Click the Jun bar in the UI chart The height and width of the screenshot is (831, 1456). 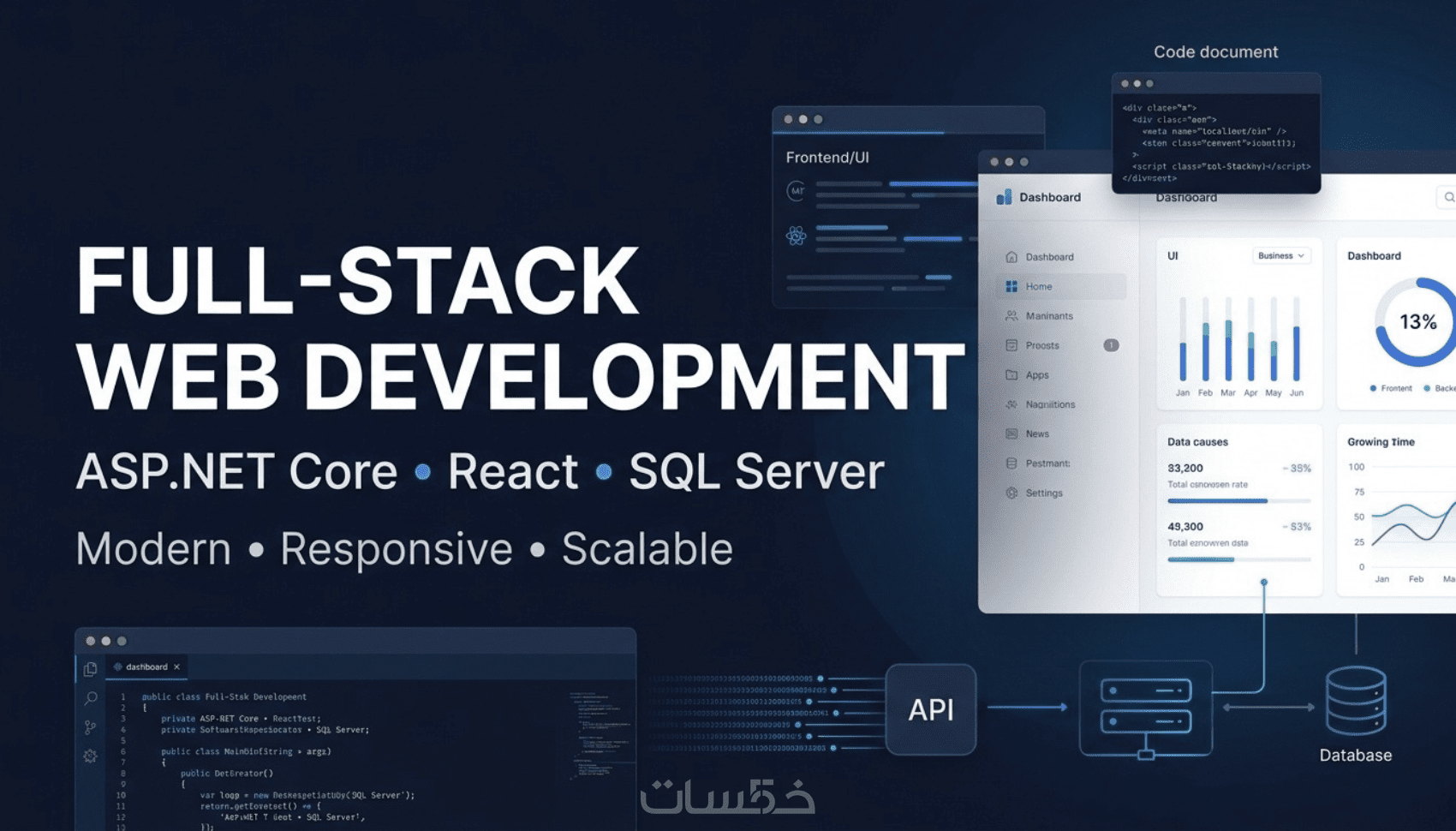coord(1297,339)
